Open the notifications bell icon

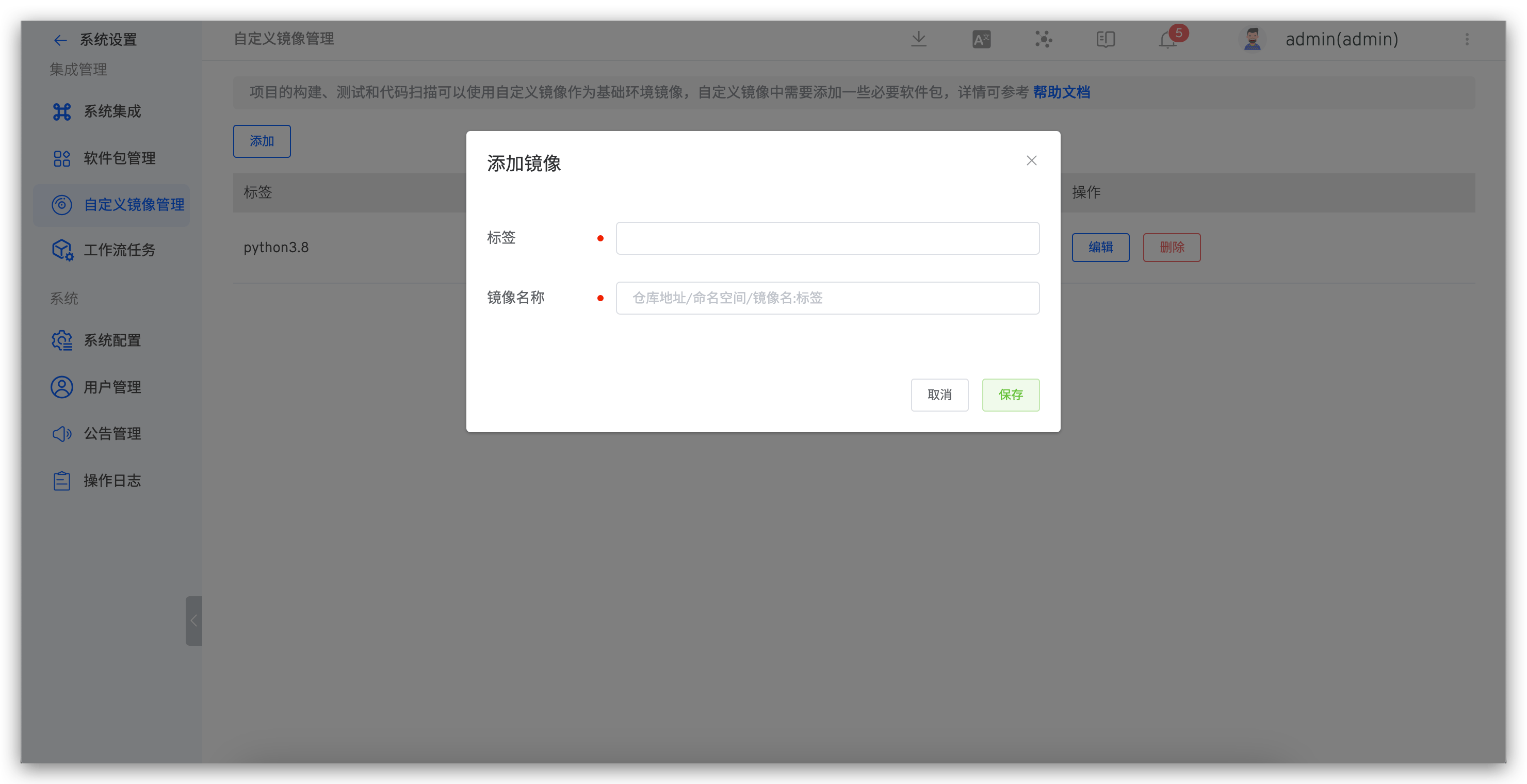pyautogui.click(x=1167, y=39)
